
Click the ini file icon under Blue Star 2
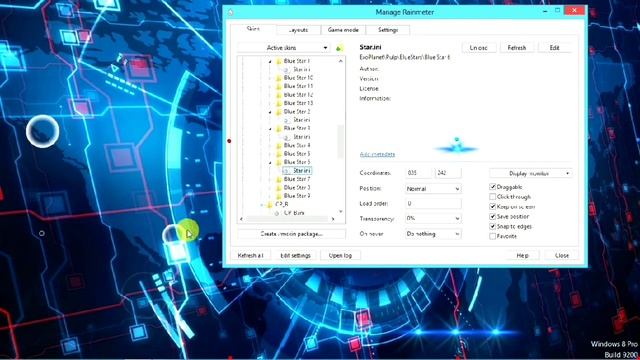[287, 120]
